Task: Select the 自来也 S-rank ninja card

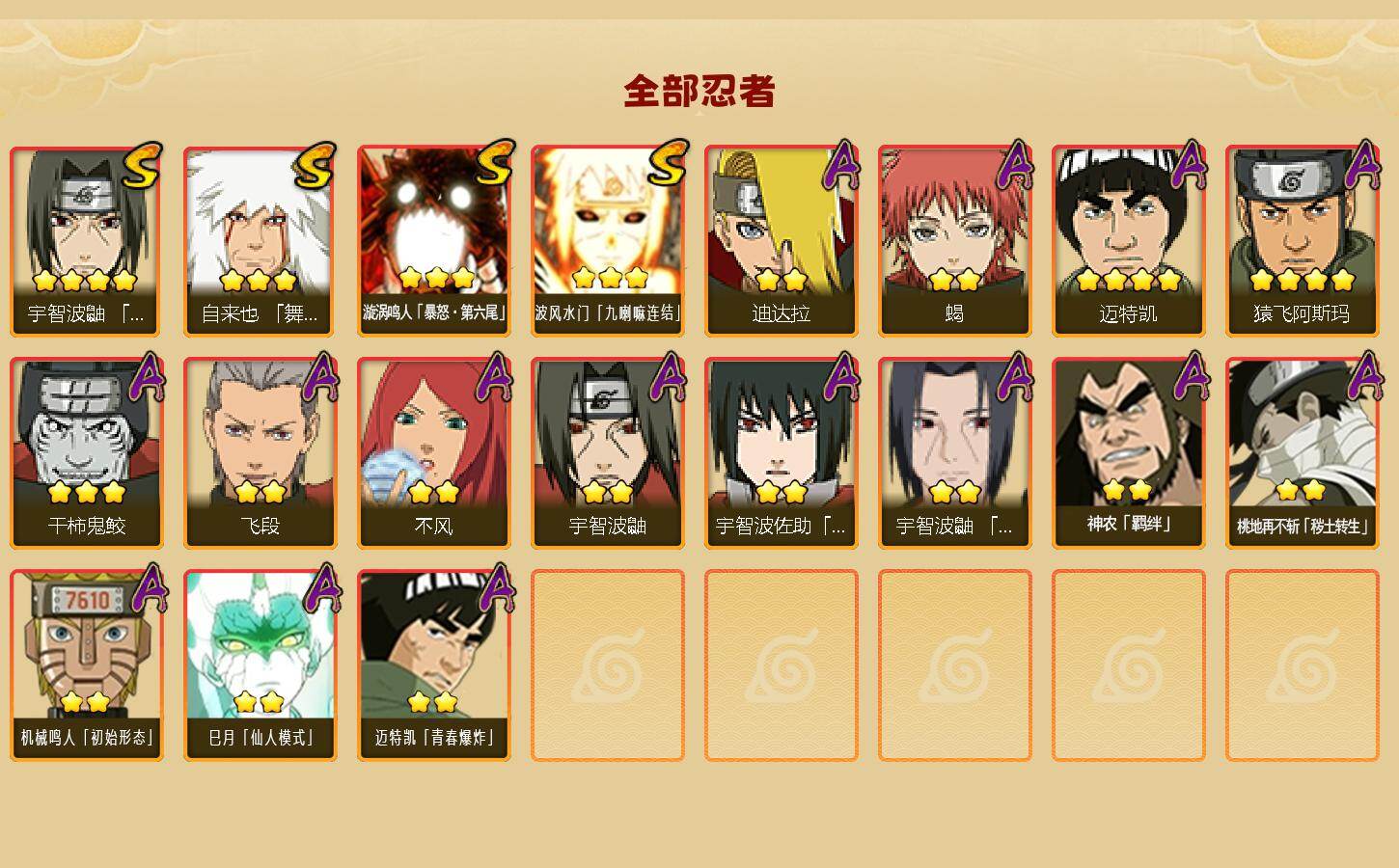Action: point(260,241)
